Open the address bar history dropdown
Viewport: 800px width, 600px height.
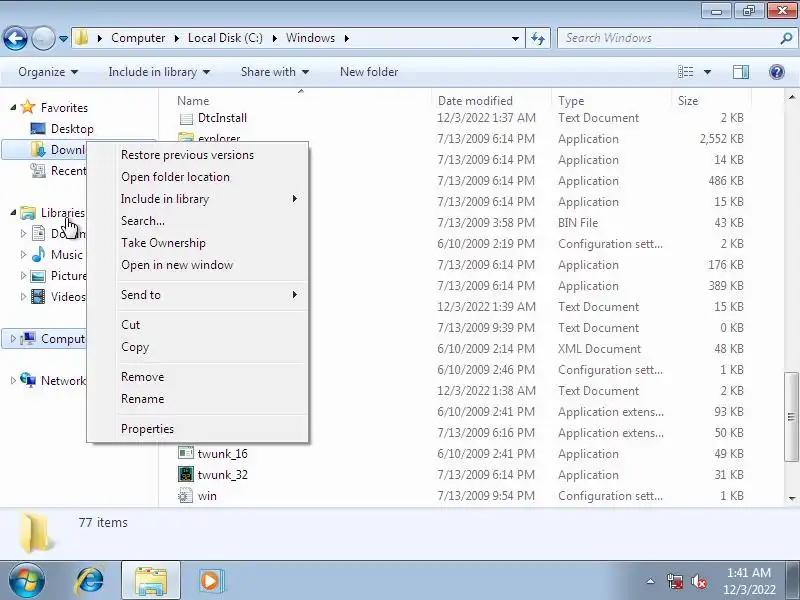(515, 38)
